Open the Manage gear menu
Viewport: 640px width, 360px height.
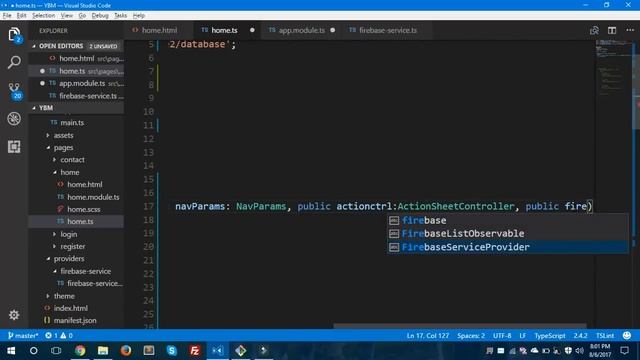(14, 315)
